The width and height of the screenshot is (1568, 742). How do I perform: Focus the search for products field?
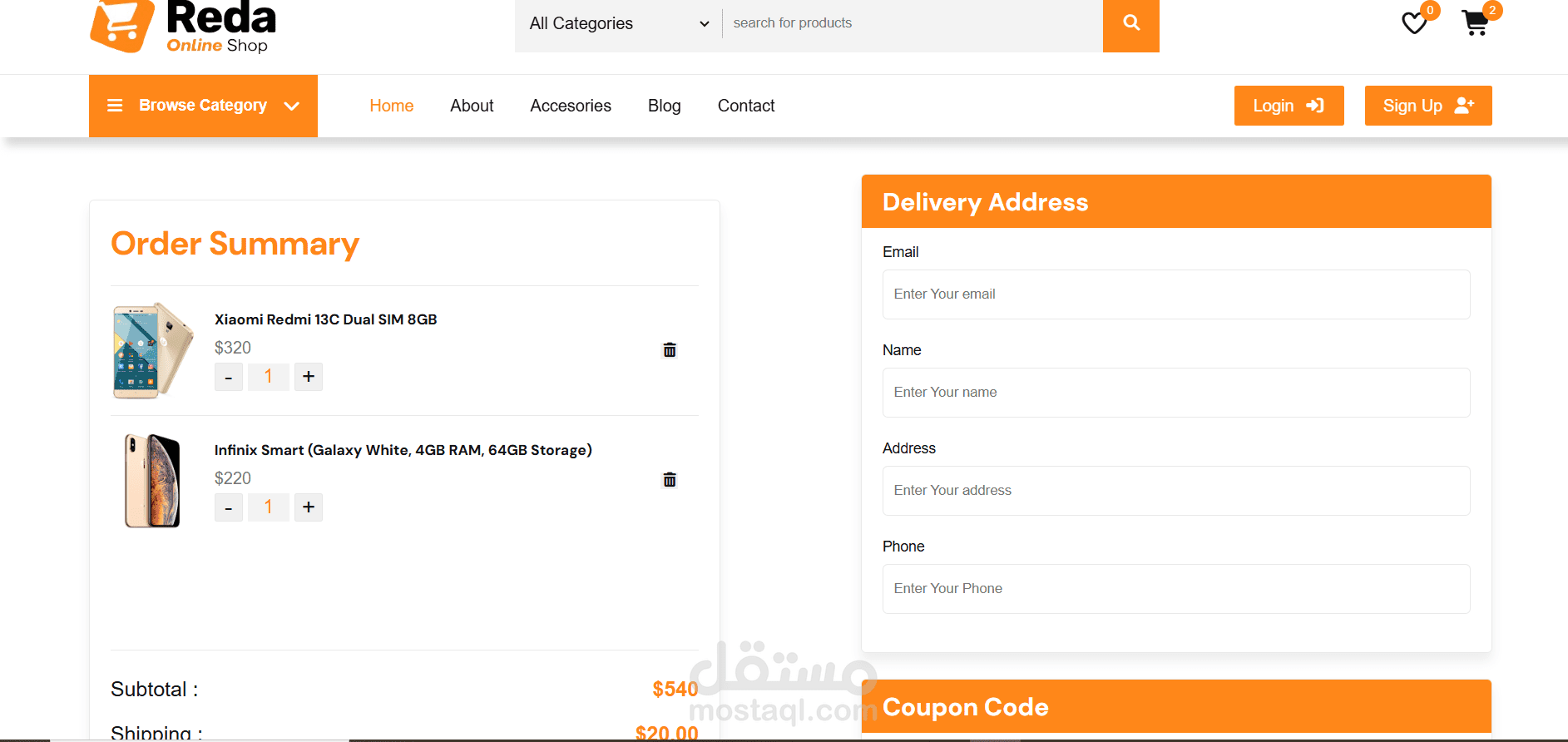913,23
